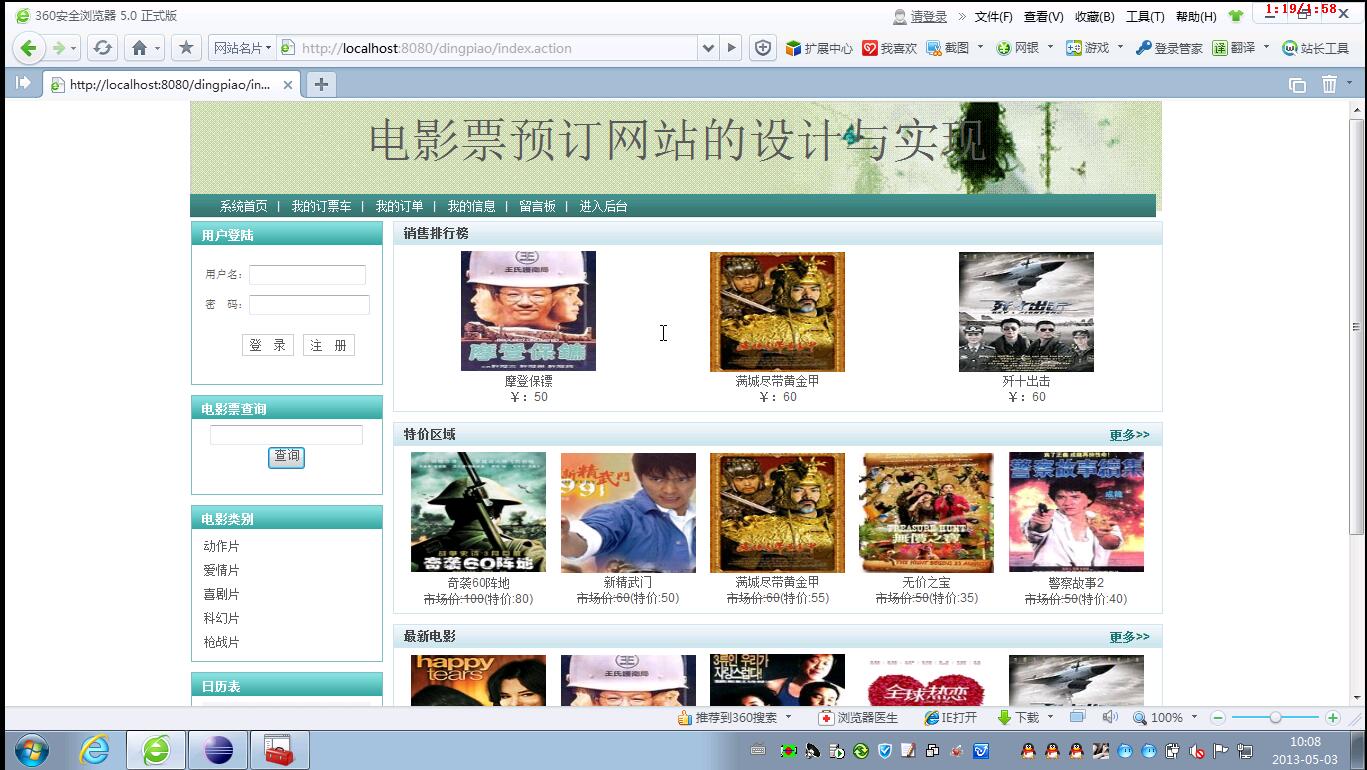Click the zoom-in plus icon in status bar
1367x770 pixels.
point(1332,718)
